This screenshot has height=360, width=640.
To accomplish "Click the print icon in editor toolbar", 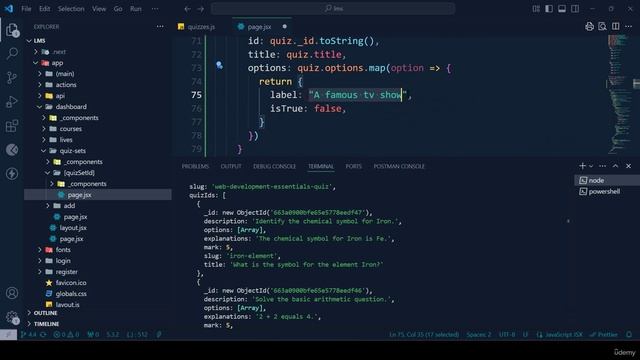I will tap(589, 27).
